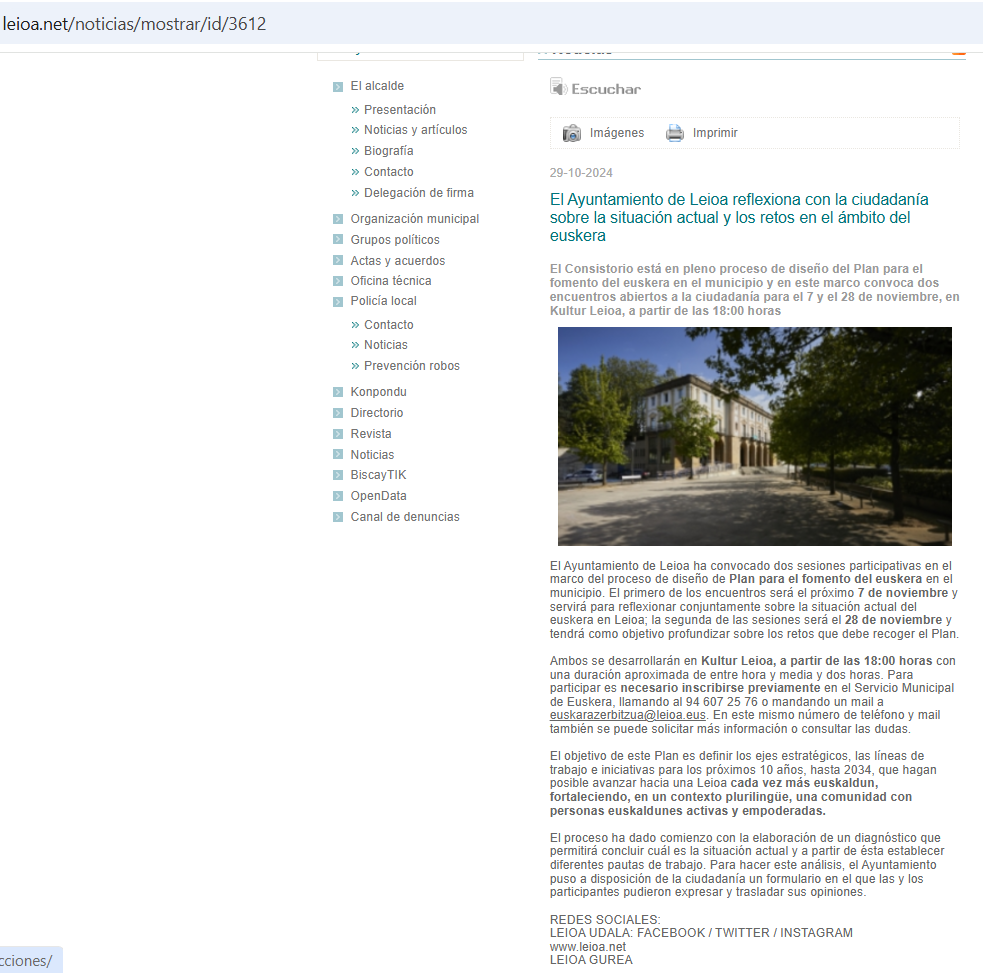Select Canal de denuncias menu item
983x973 pixels.
point(404,517)
